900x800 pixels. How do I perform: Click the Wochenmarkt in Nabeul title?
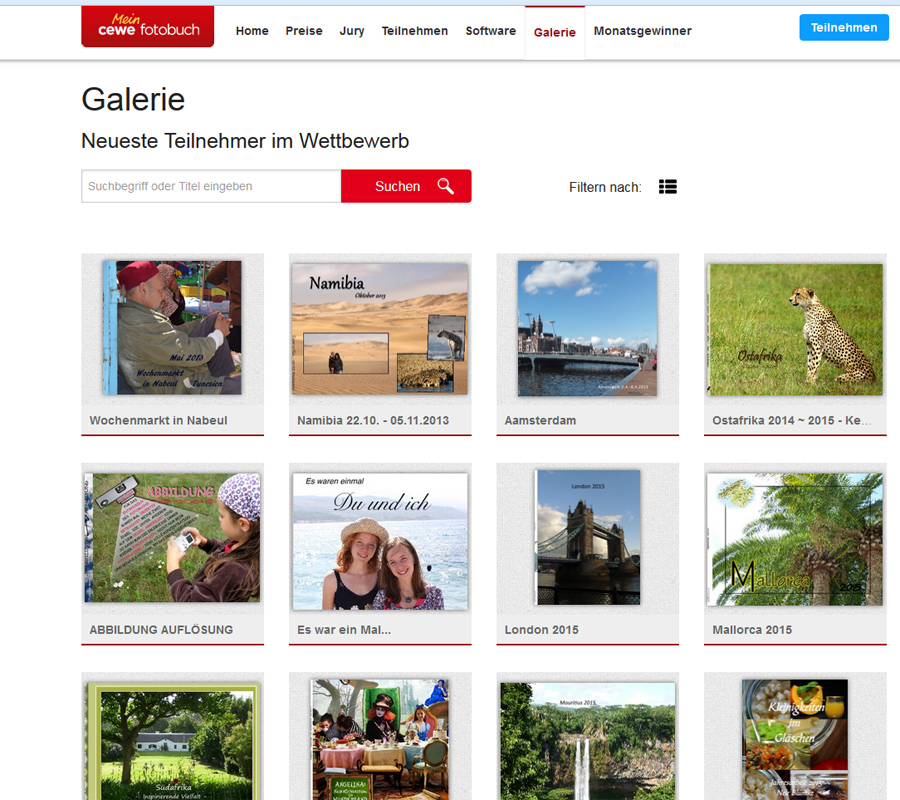click(158, 420)
